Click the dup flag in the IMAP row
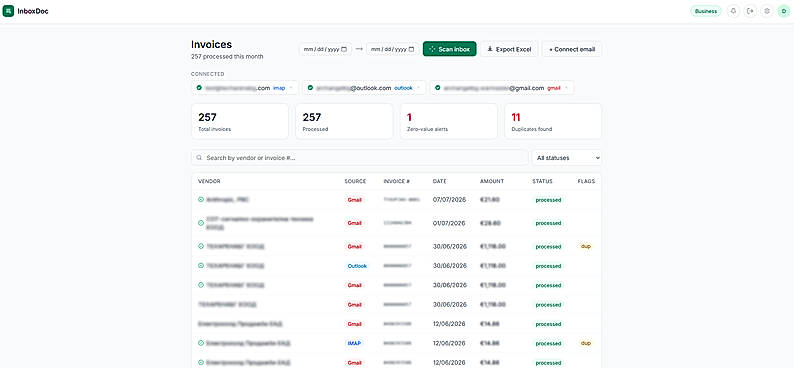 point(586,343)
